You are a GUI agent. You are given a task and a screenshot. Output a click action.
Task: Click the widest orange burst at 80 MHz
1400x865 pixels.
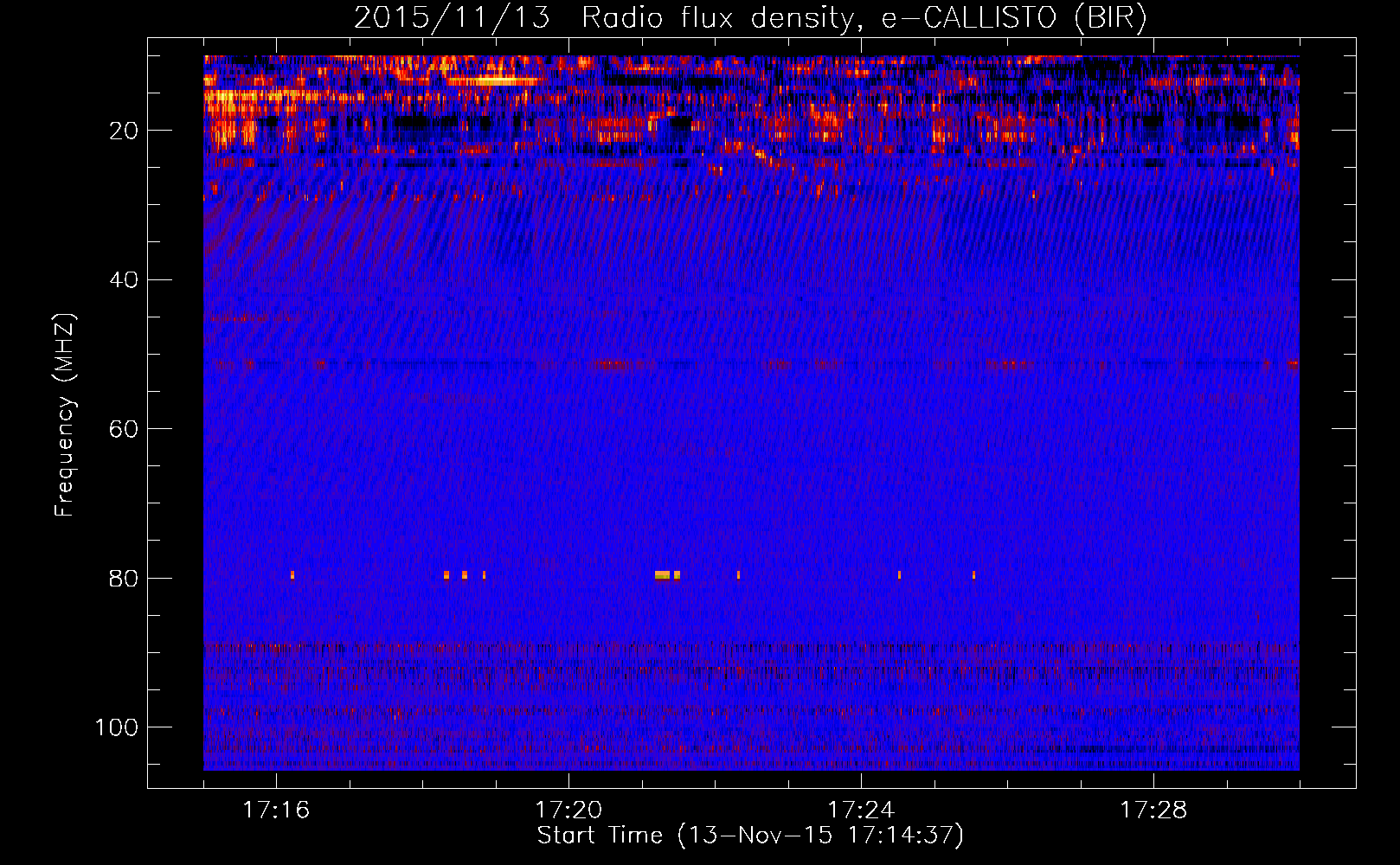tap(663, 575)
